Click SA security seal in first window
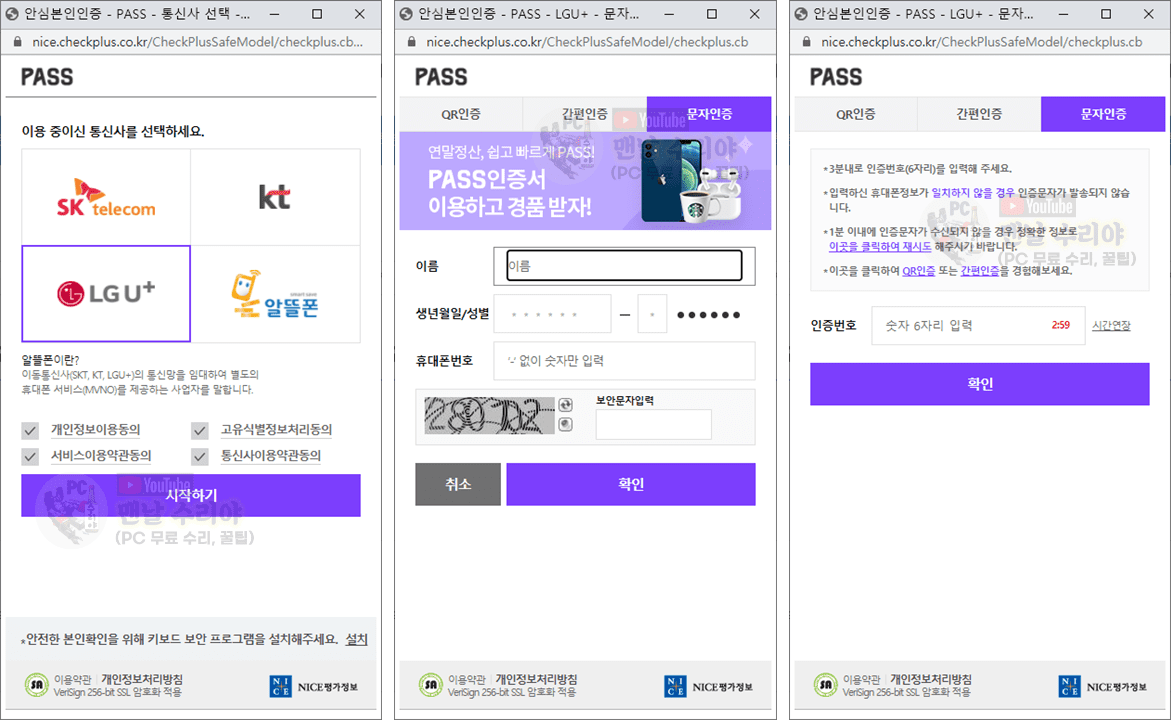1171x720 pixels. pos(36,684)
